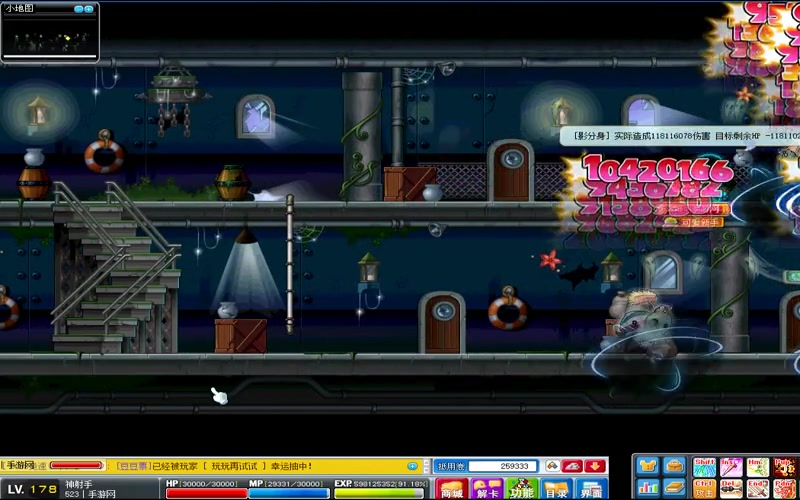Click the icon next to 抵用卷 field

pyautogui.click(x=553, y=466)
